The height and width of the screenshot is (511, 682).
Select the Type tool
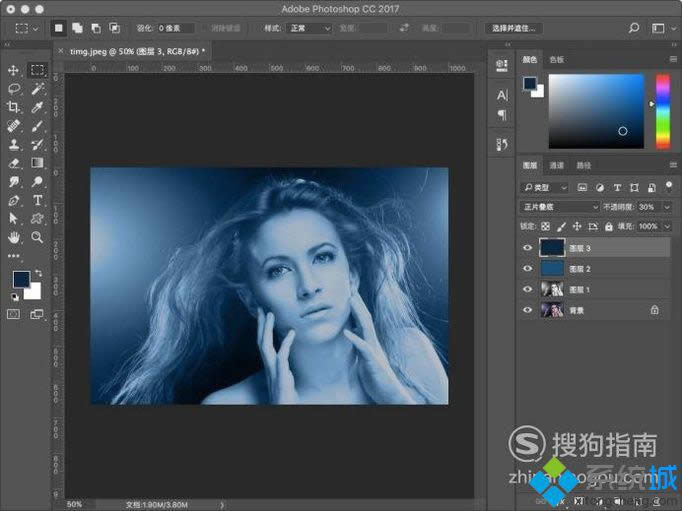tap(37, 200)
